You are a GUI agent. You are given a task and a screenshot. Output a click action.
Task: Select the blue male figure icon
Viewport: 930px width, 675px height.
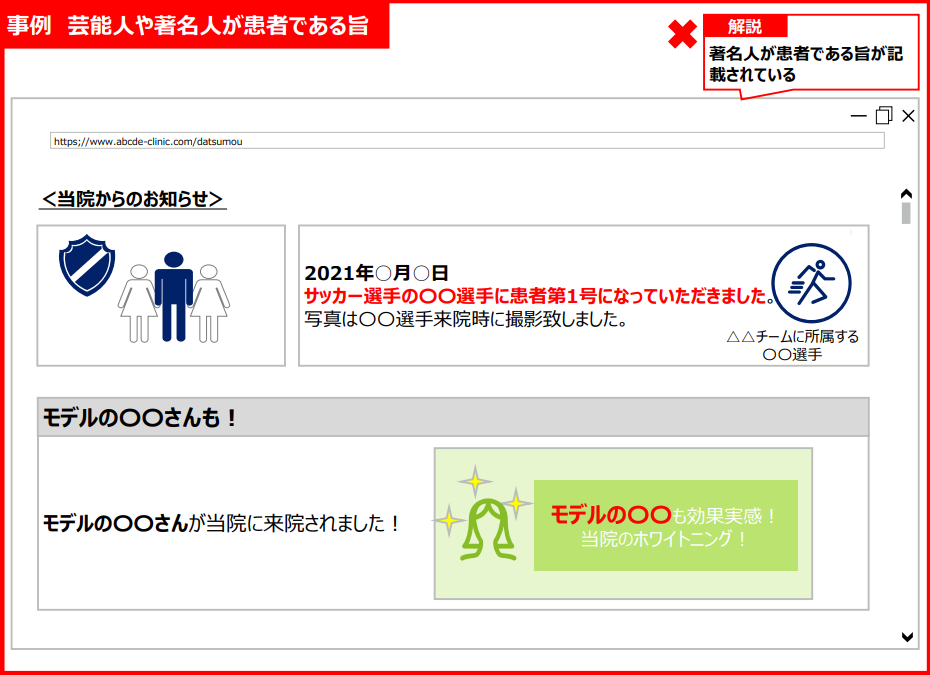point(174,295)
